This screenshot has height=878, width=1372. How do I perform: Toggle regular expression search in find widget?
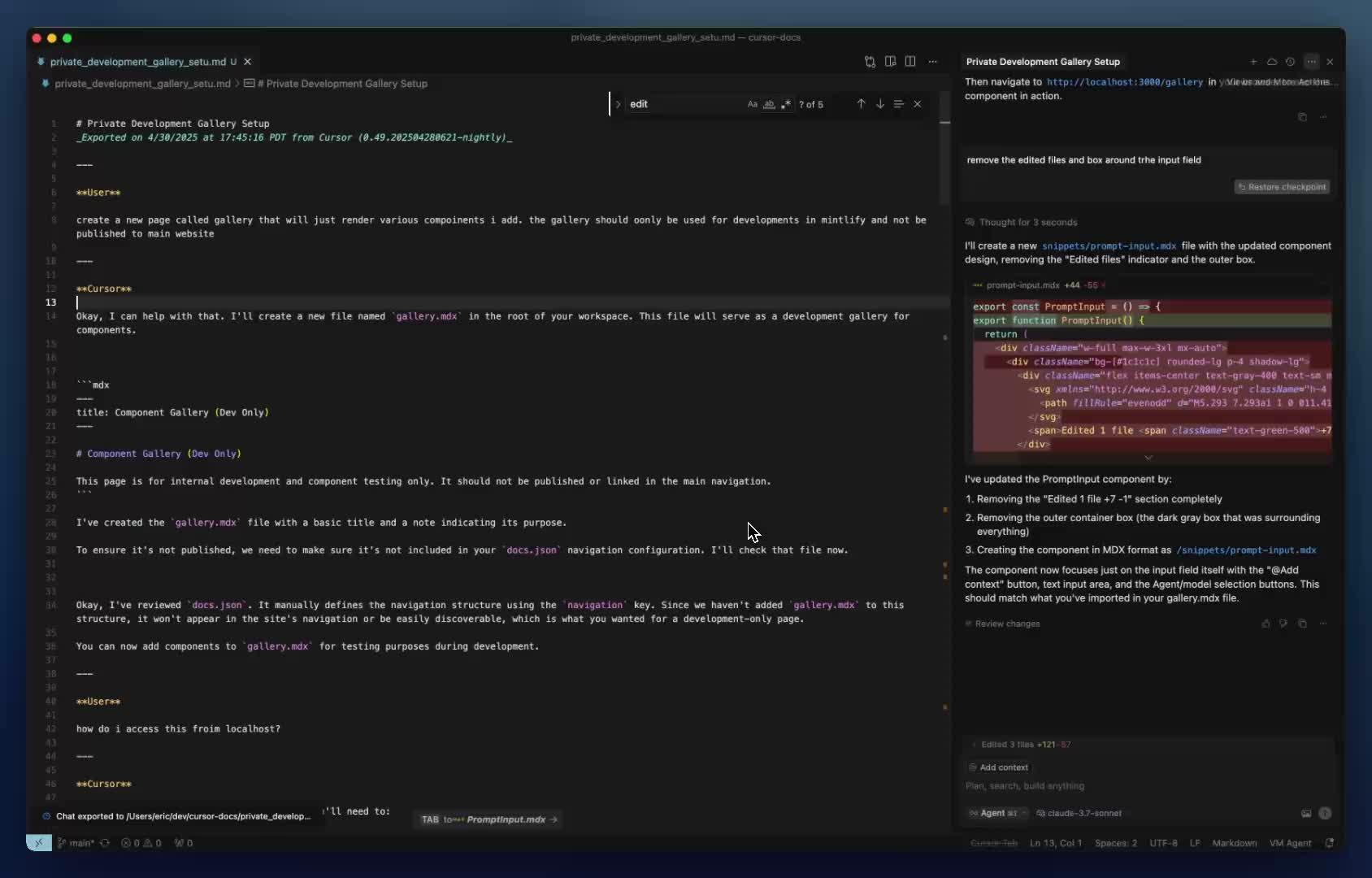click(785, 104)
